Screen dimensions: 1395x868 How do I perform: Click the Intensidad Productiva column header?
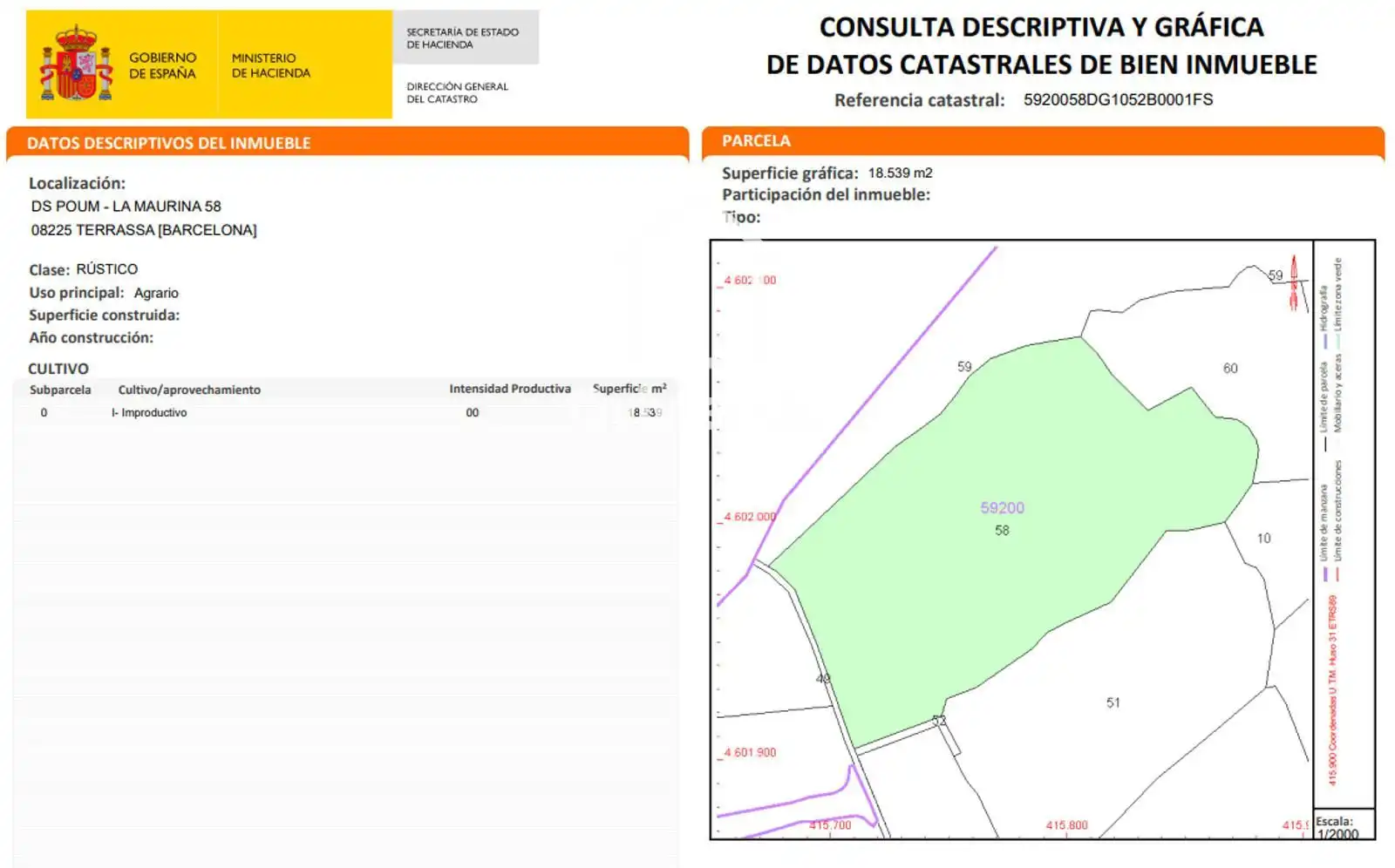[510, 389]
